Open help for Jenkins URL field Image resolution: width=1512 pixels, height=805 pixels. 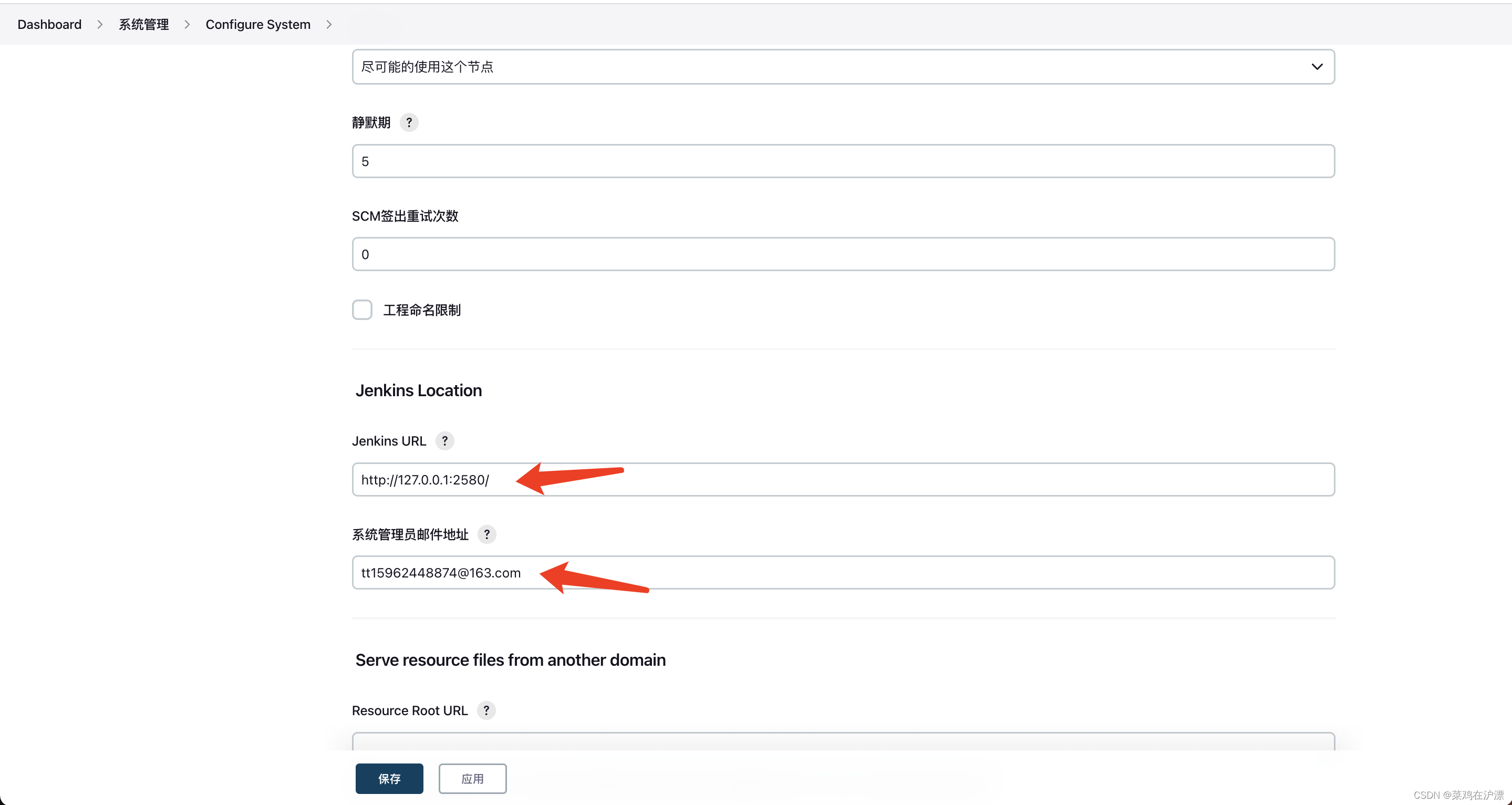point(444,440)
